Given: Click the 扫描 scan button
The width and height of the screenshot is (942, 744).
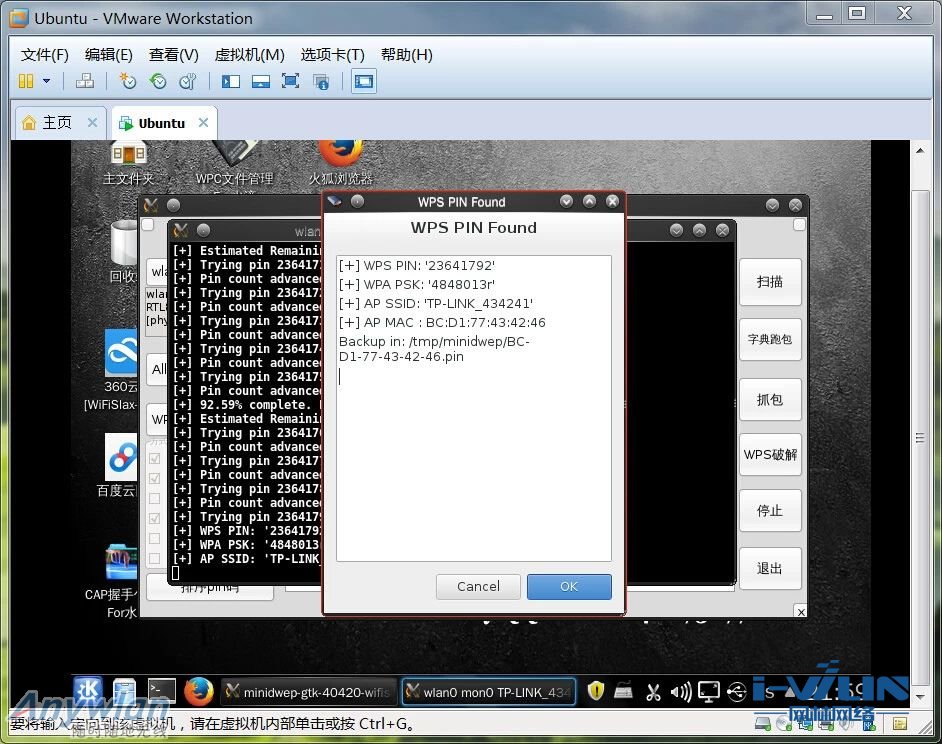Looking at the screenshot, I should pos(770,282).
